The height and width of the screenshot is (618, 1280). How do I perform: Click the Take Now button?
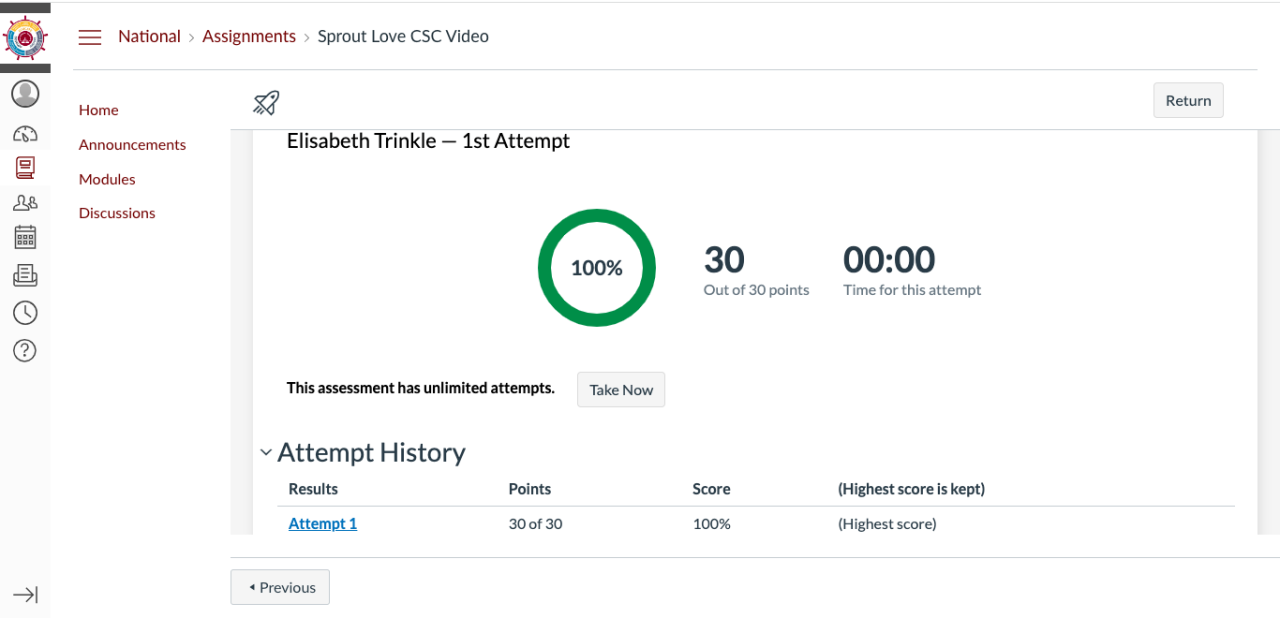pos(621,390)
